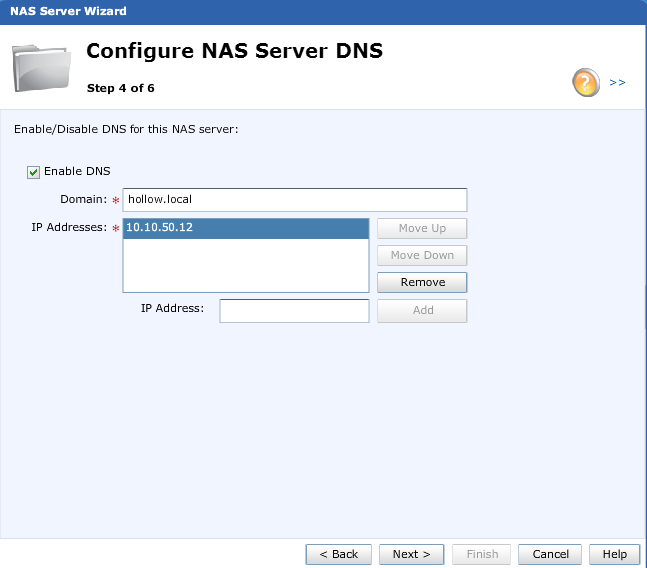Click the Configure NAS Server DNS heading
Viewport: 647px width, 568px height.
[235, 51]
